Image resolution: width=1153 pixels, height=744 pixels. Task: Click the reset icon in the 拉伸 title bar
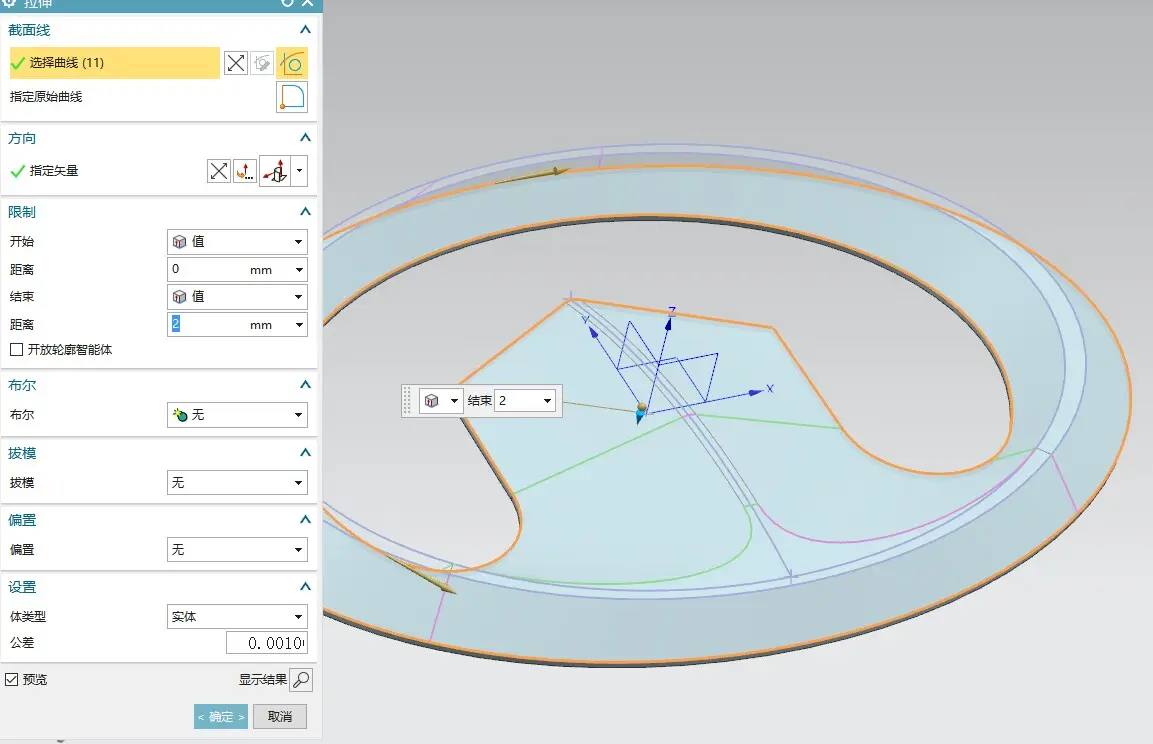[288, 3]
